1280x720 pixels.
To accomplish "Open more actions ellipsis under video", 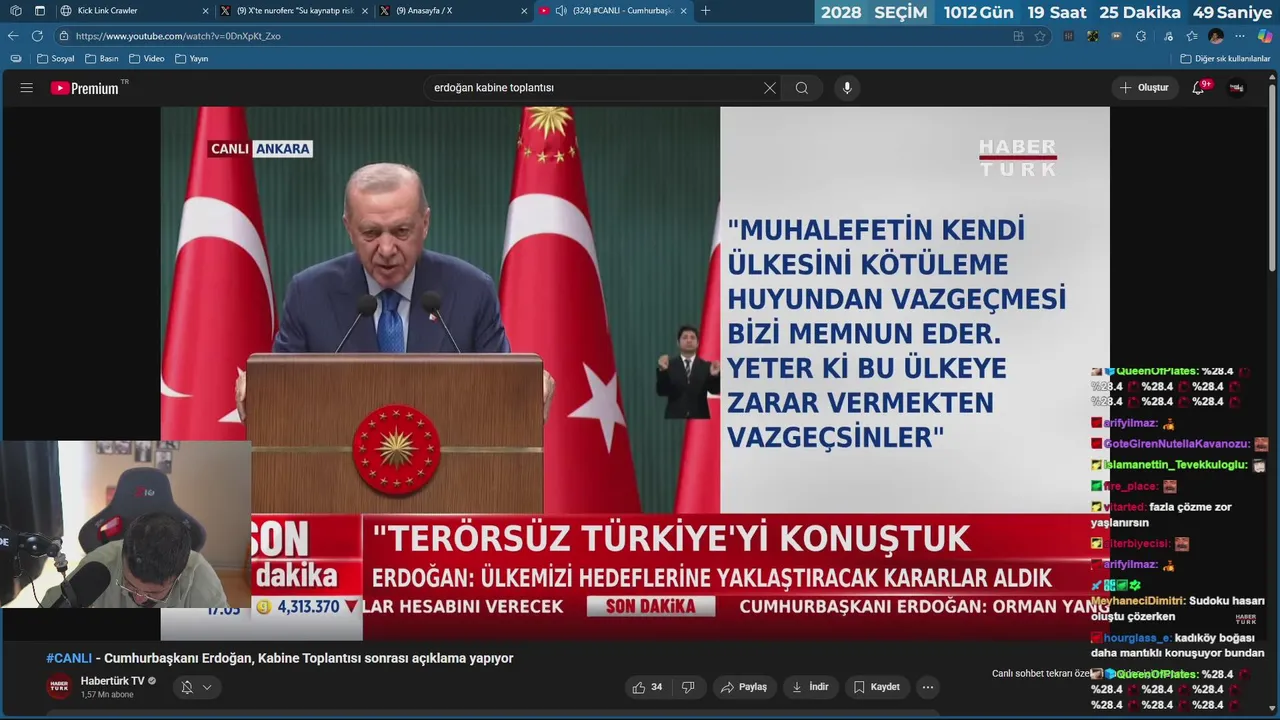I will 928,687.
